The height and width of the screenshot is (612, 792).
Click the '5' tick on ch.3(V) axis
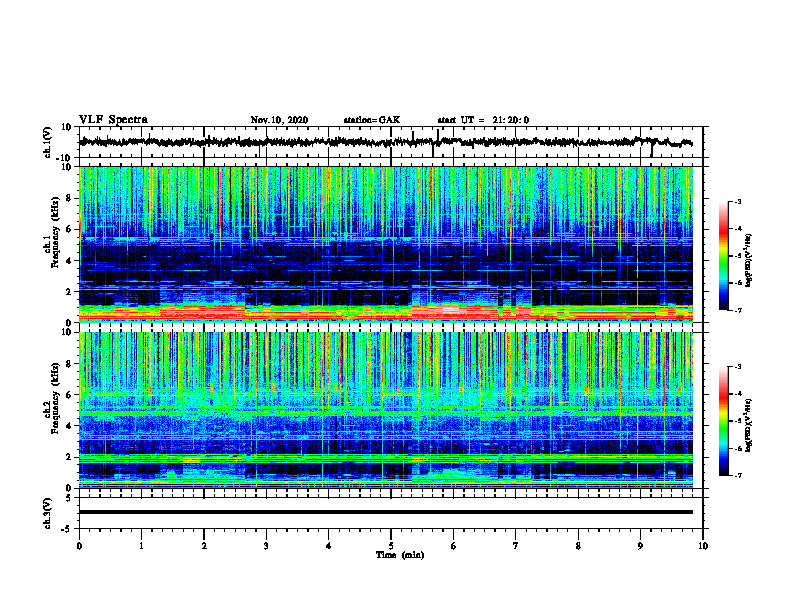pos(69,498)
